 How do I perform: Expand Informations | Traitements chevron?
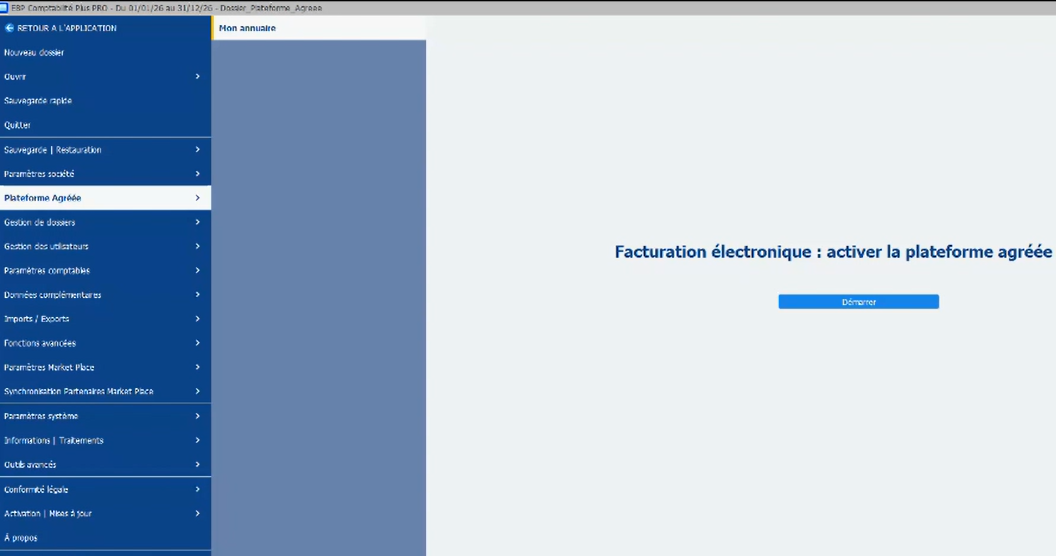click(x=197, y=440)
